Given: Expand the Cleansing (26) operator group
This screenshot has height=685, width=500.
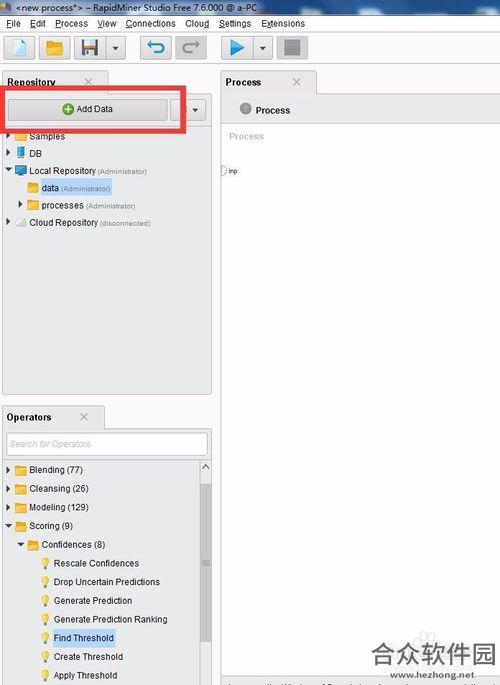Looking at the screenshot, I should tap(8, 488).
